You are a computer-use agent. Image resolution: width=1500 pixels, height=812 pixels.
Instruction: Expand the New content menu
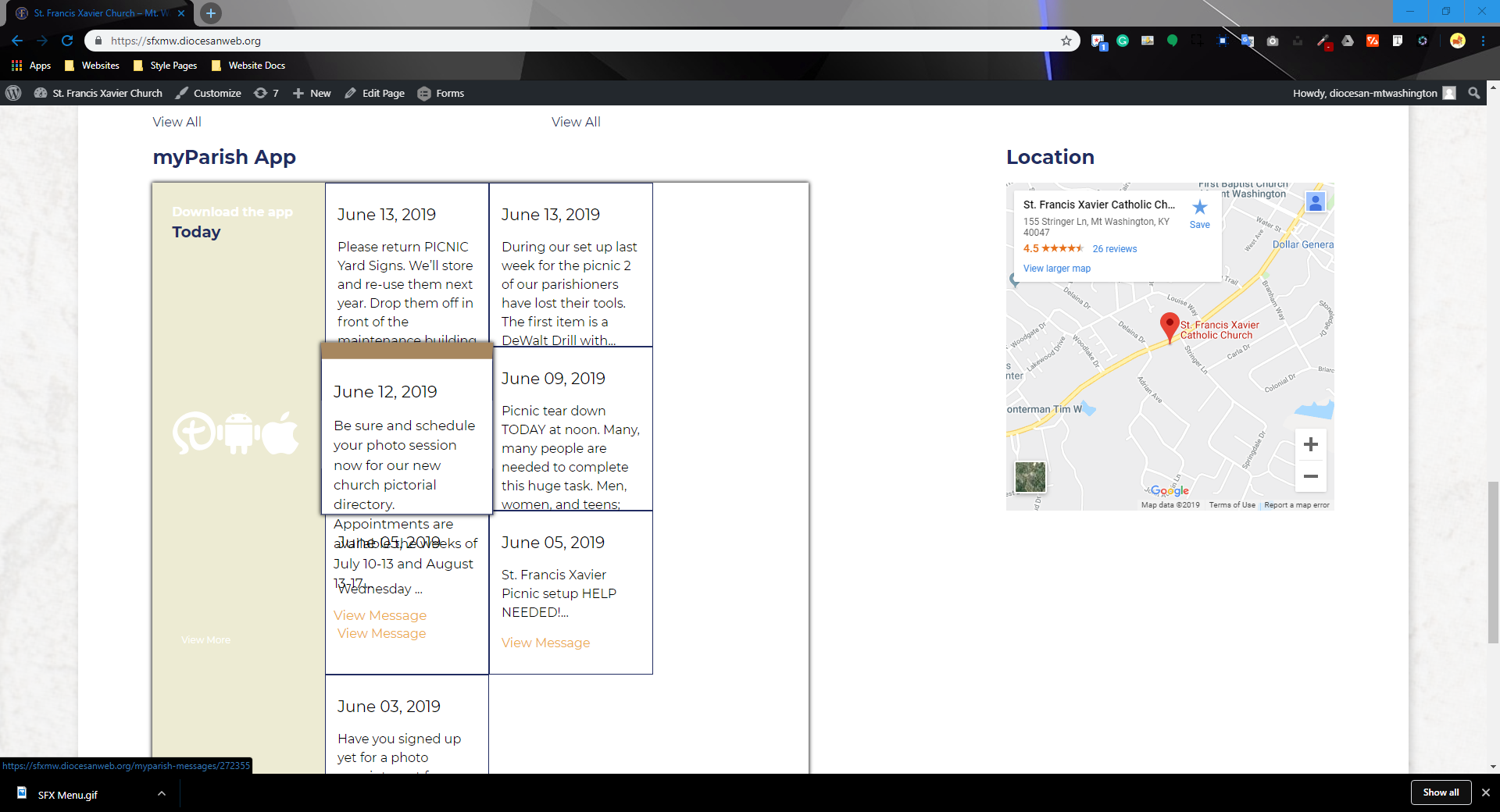point(312,93)
